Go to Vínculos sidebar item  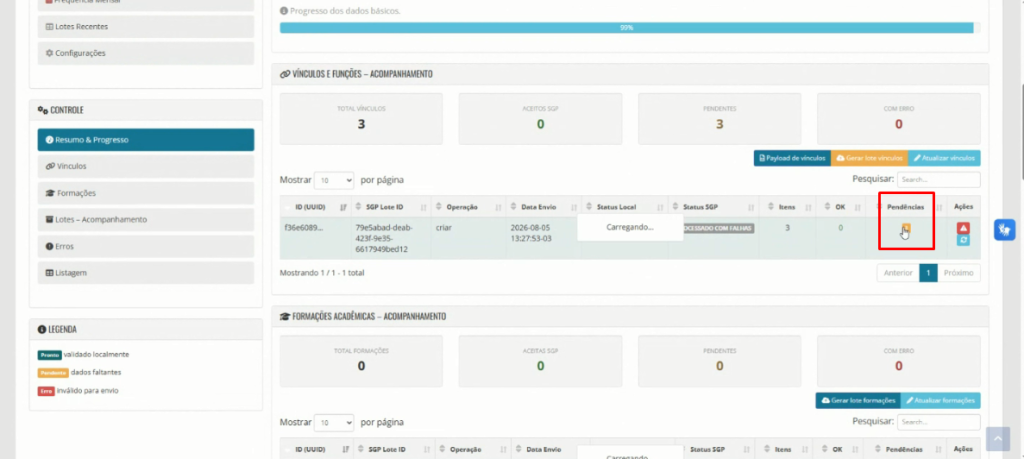point(146,166)
